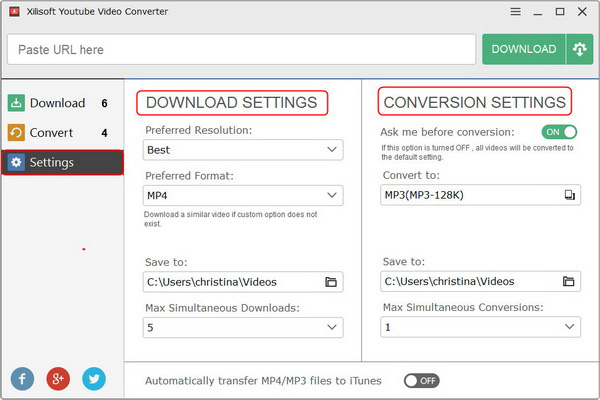
Task: Close the Xilisoft window
Action: pos(582,12)
